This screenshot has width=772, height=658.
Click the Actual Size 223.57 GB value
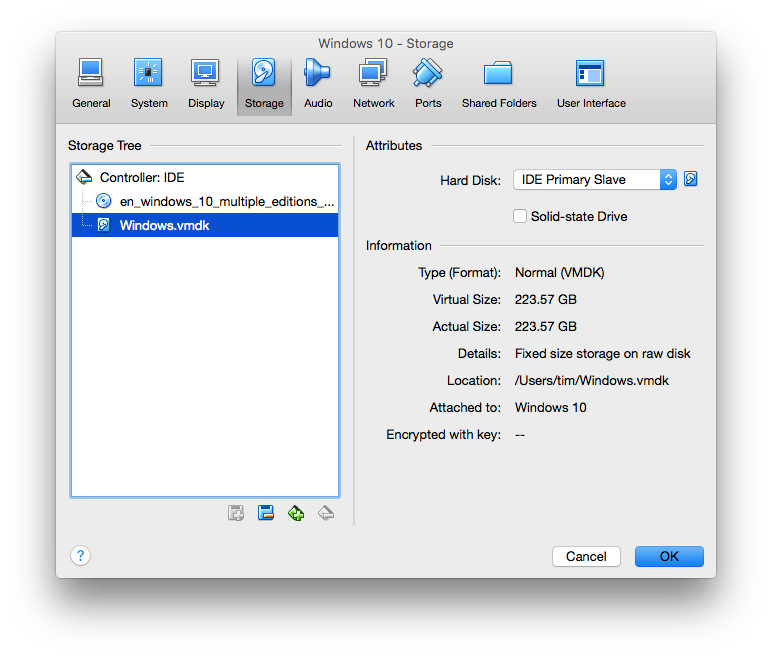point(546,327)
